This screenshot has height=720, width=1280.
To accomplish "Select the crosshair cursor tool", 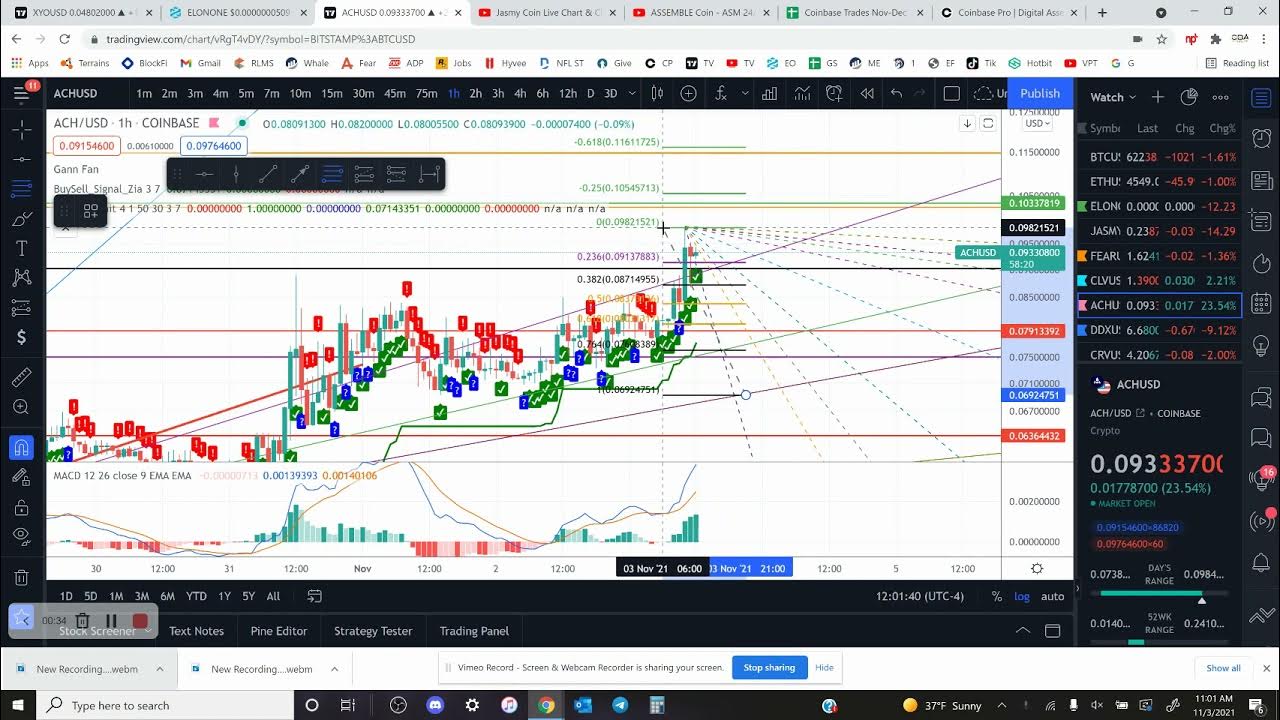I will click(x=22, y=130).
